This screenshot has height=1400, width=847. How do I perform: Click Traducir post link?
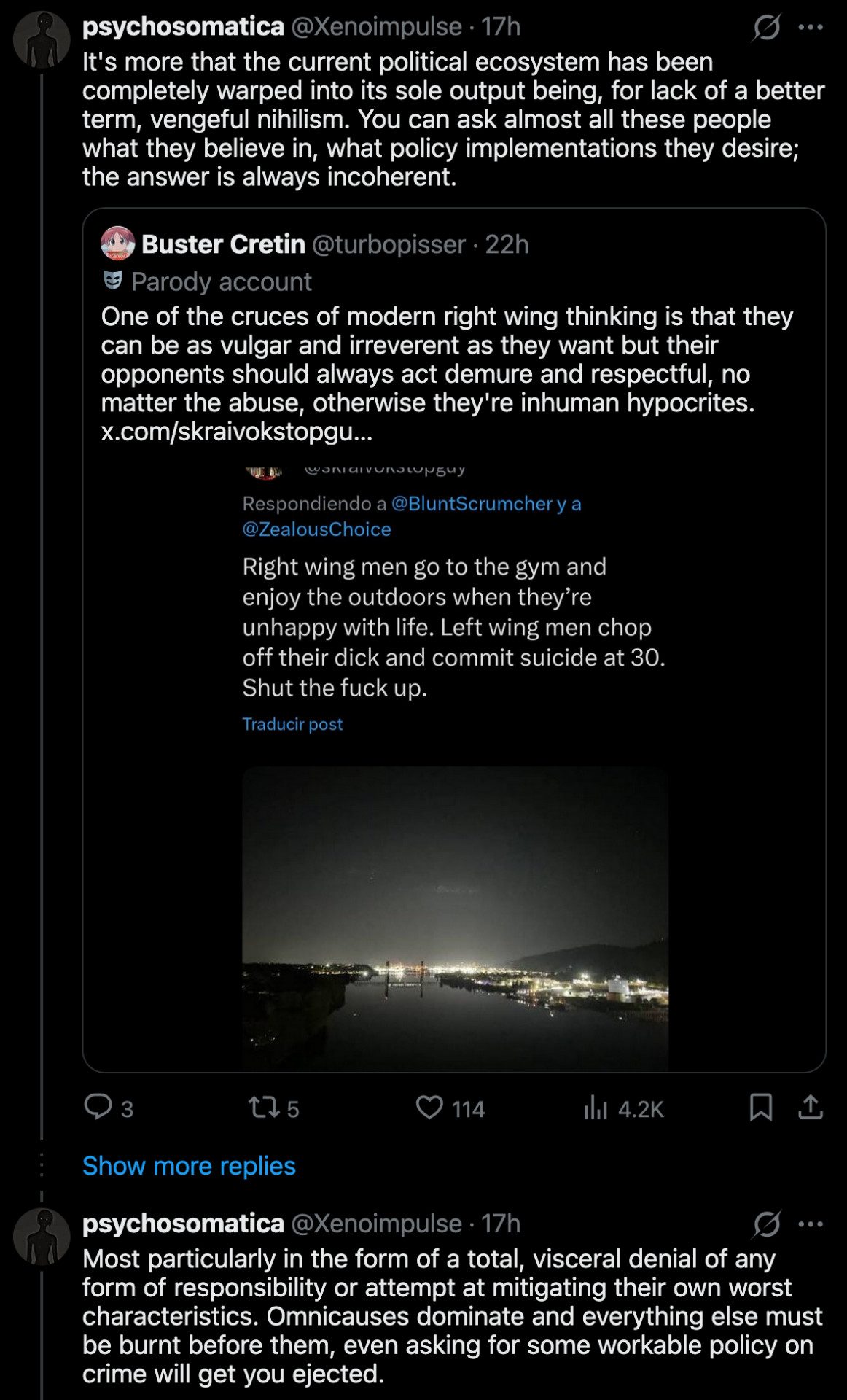coord(292,724)
